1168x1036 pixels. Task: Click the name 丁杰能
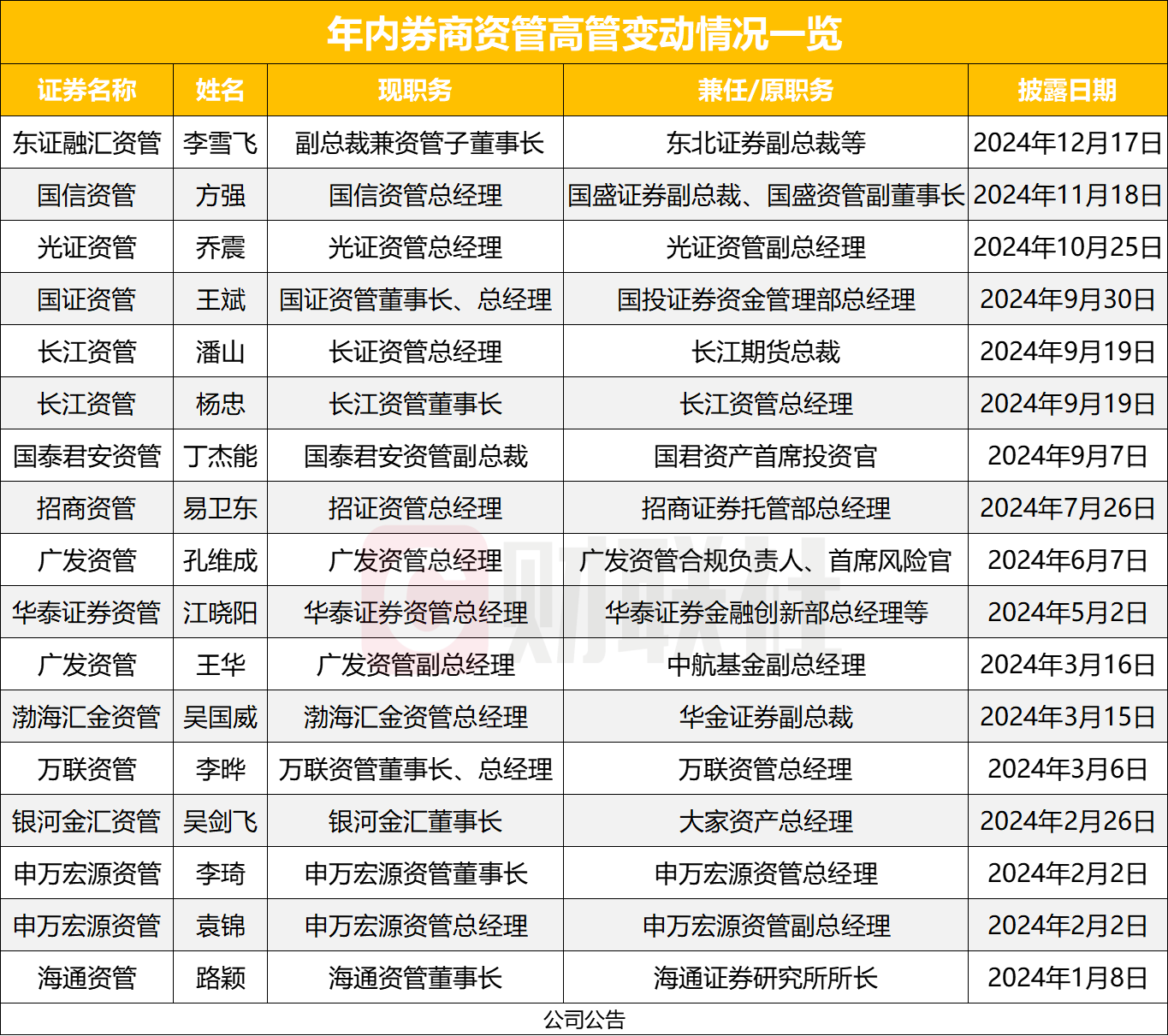click(220, 456)
